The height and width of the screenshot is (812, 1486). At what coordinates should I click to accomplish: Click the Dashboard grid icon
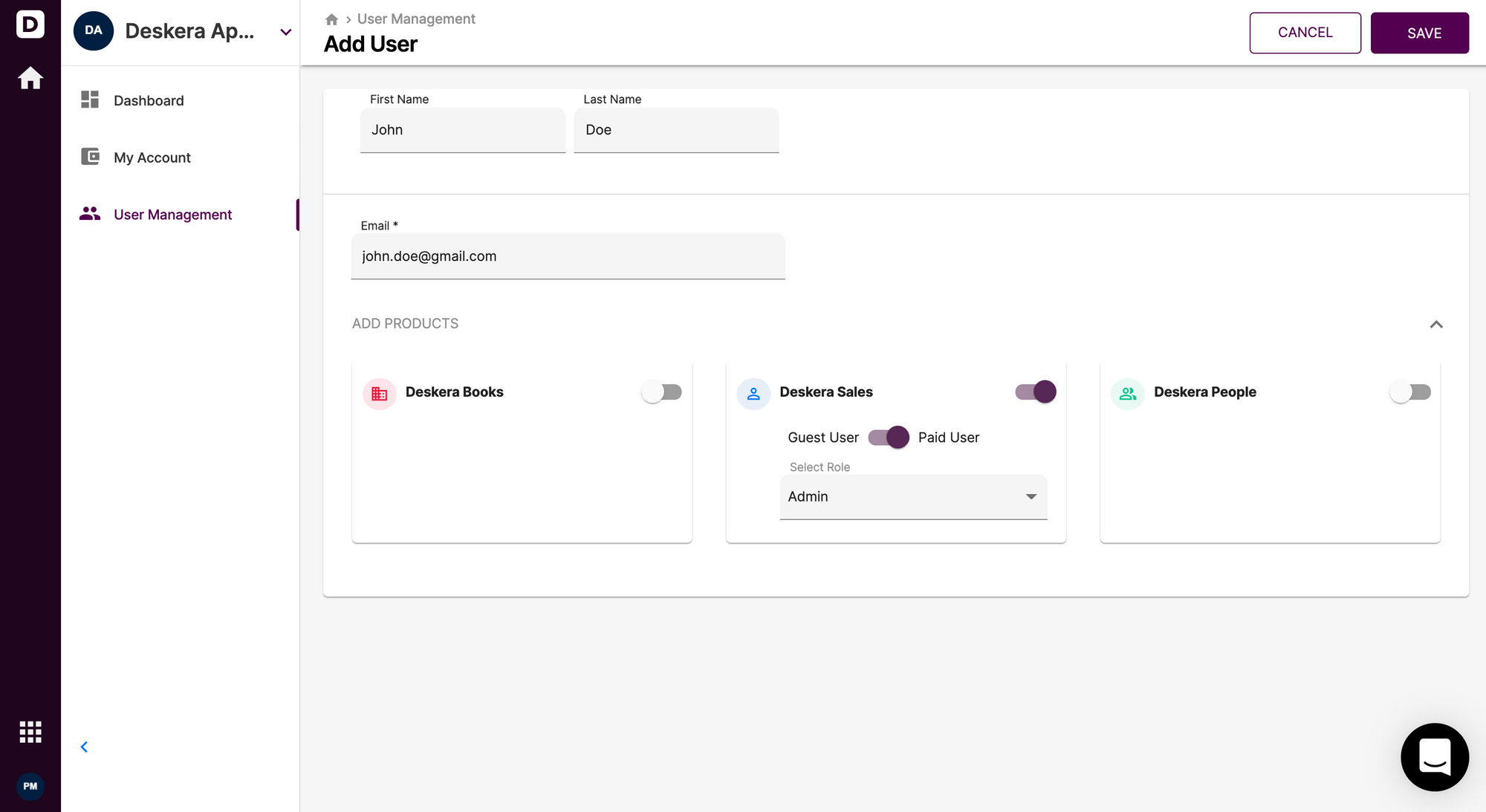click(90, 100)
